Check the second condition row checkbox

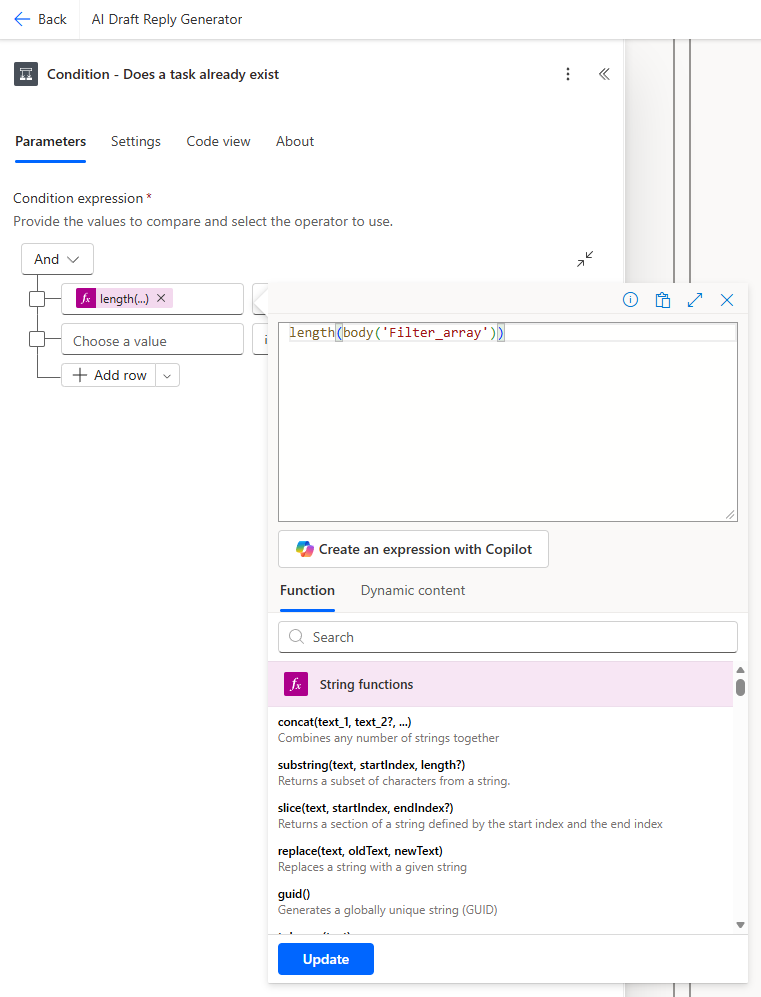tap(37, 340)
